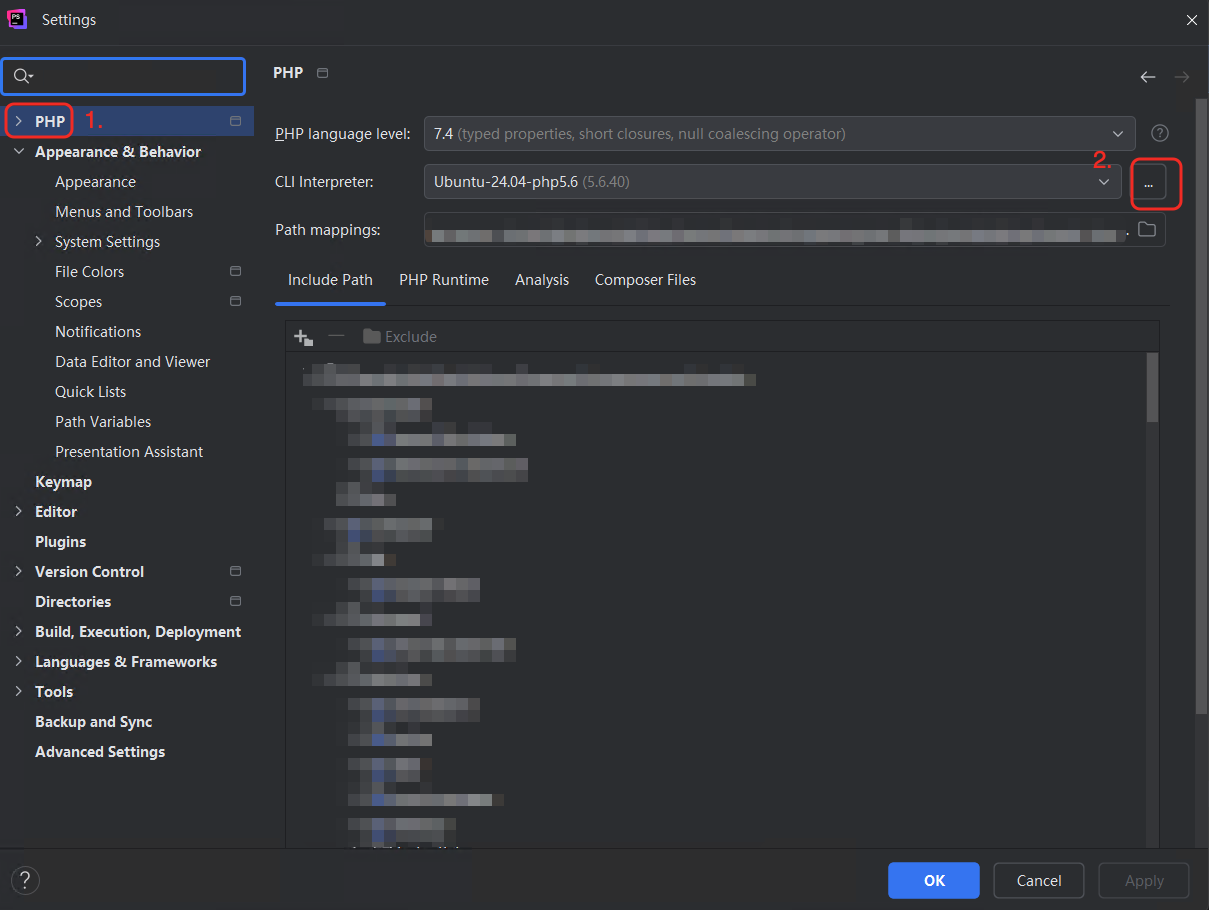Switch to the Analysis tab
The width and height of the screenshot is (1209, 910).
[542, 280]
